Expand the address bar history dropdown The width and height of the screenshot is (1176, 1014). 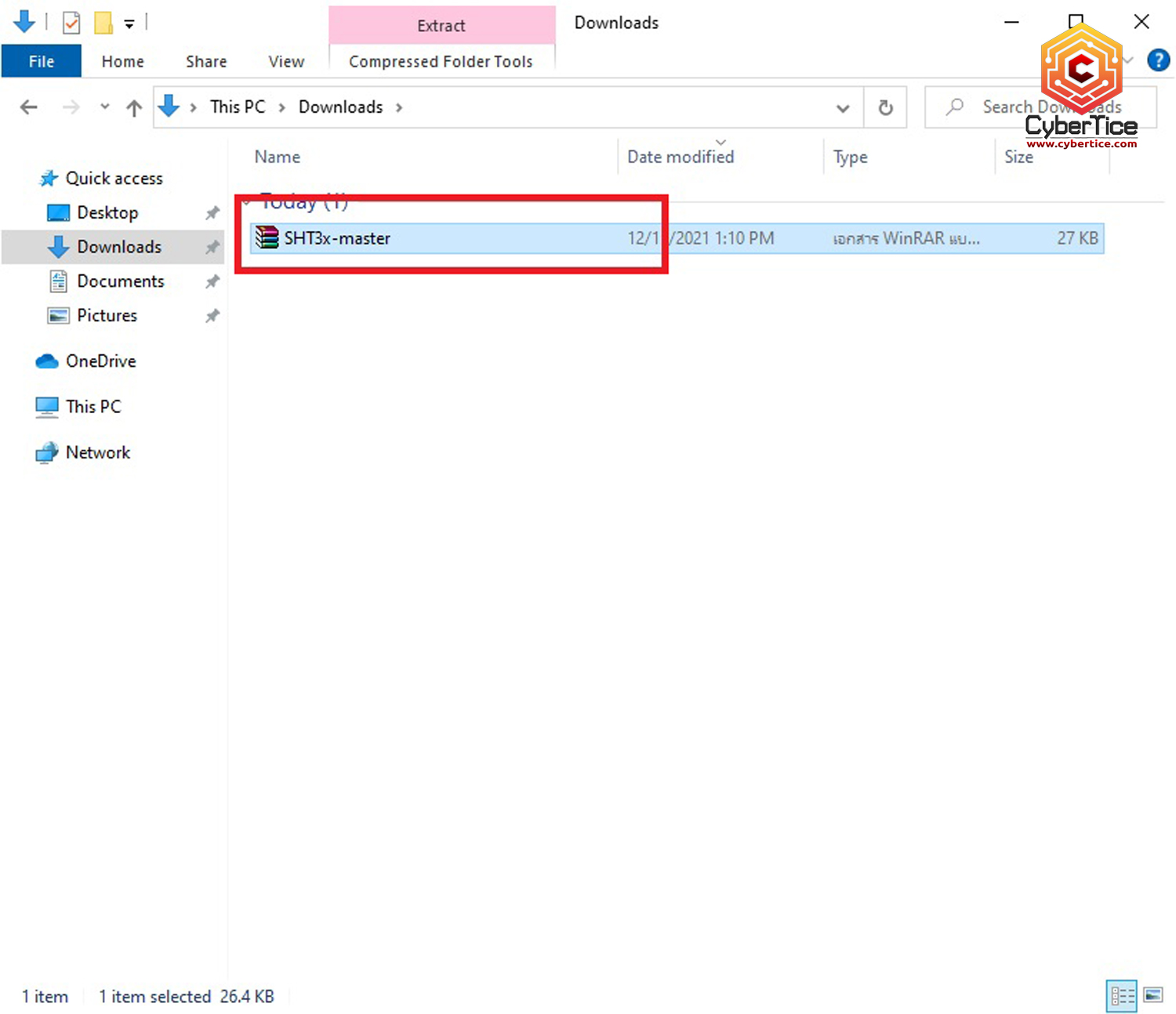(x=843, y=107)
